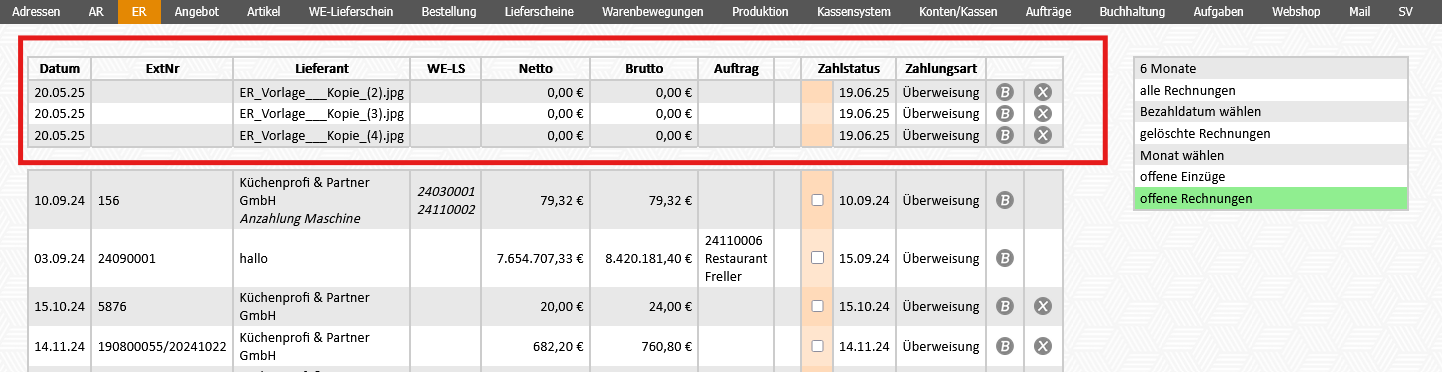Check the Zahlstatus box for invoice 24090001
The height and width of the screenshot is (372, 1442).
817,257
